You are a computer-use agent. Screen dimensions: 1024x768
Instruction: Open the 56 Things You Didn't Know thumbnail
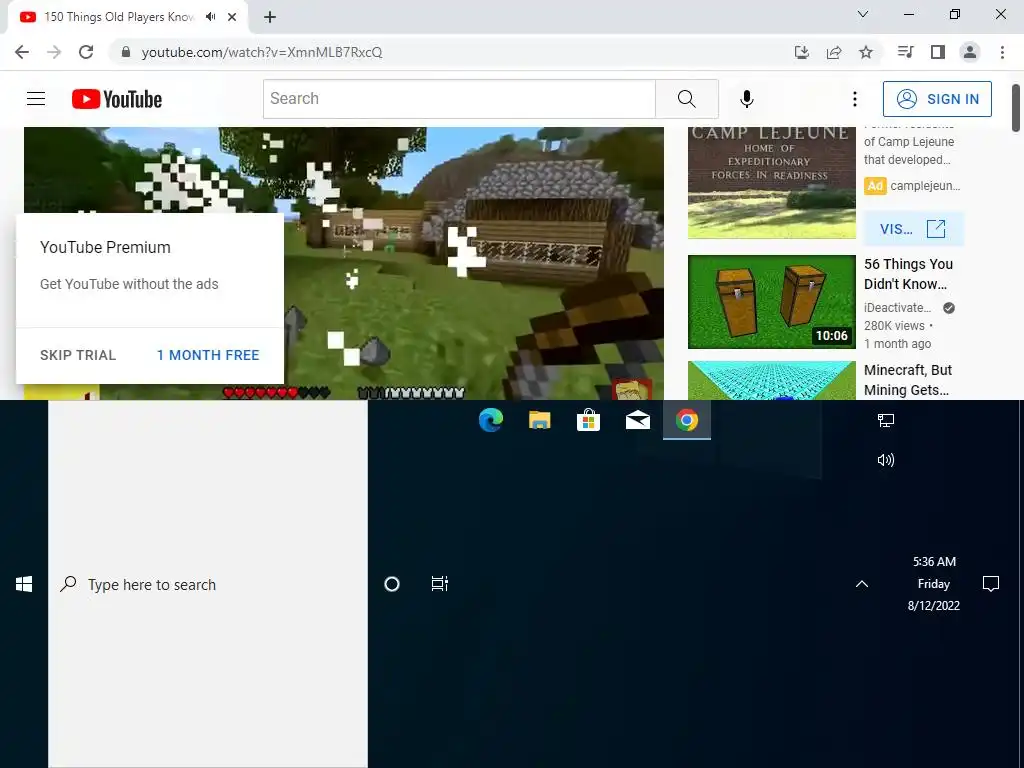pyautogui.click(x=771, y=302)
